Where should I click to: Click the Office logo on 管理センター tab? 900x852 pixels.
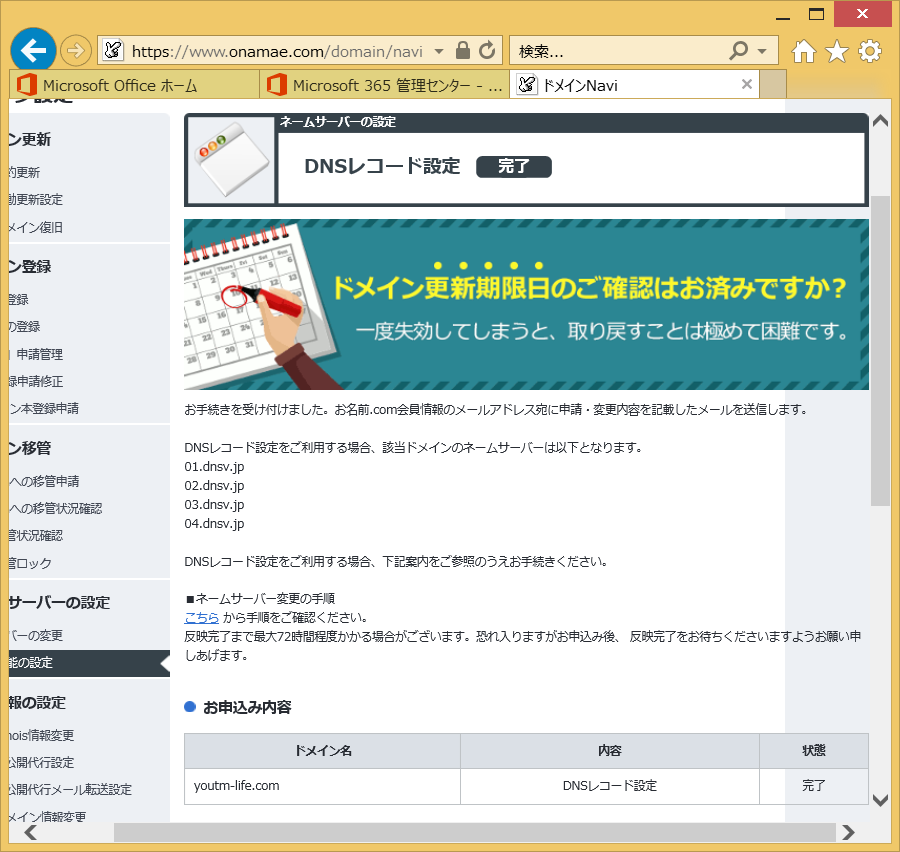click(x=276, y=85)
